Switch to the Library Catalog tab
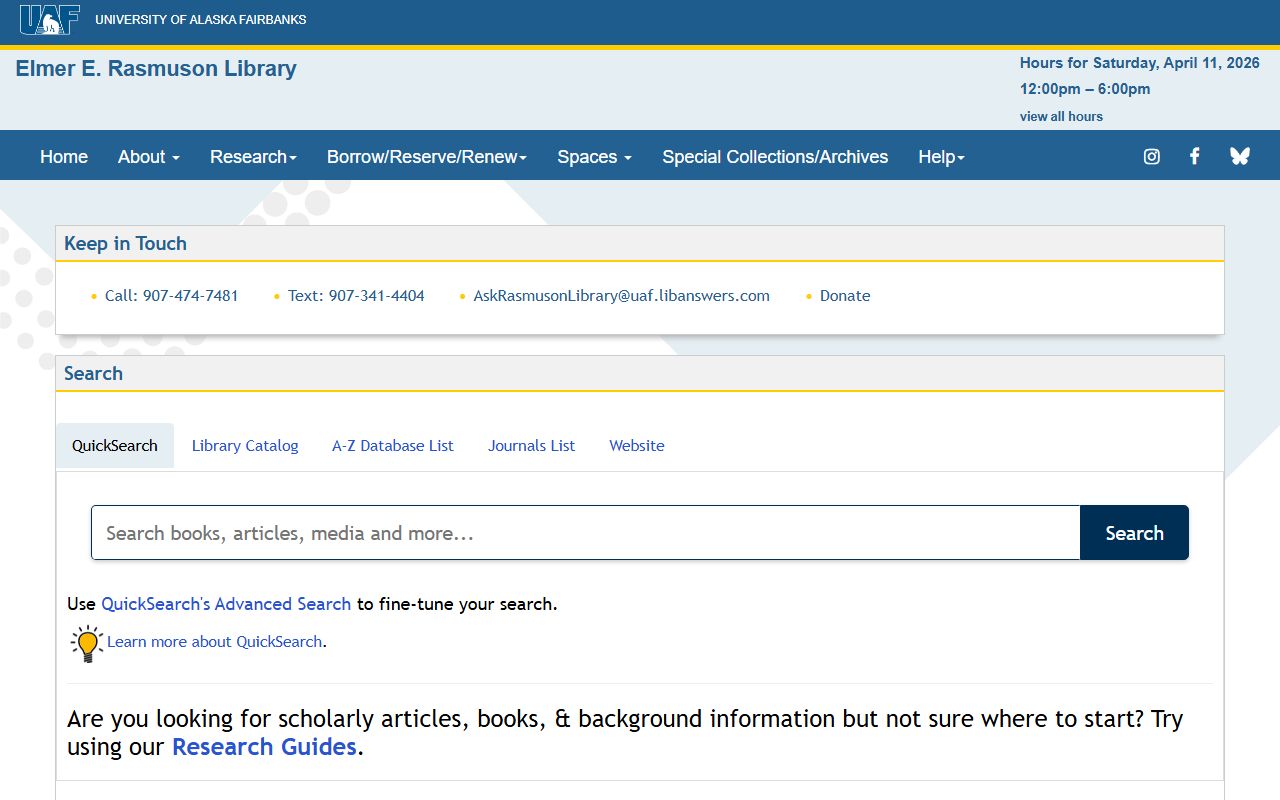This screenshot has width=1280, height=800. point(245,446)
